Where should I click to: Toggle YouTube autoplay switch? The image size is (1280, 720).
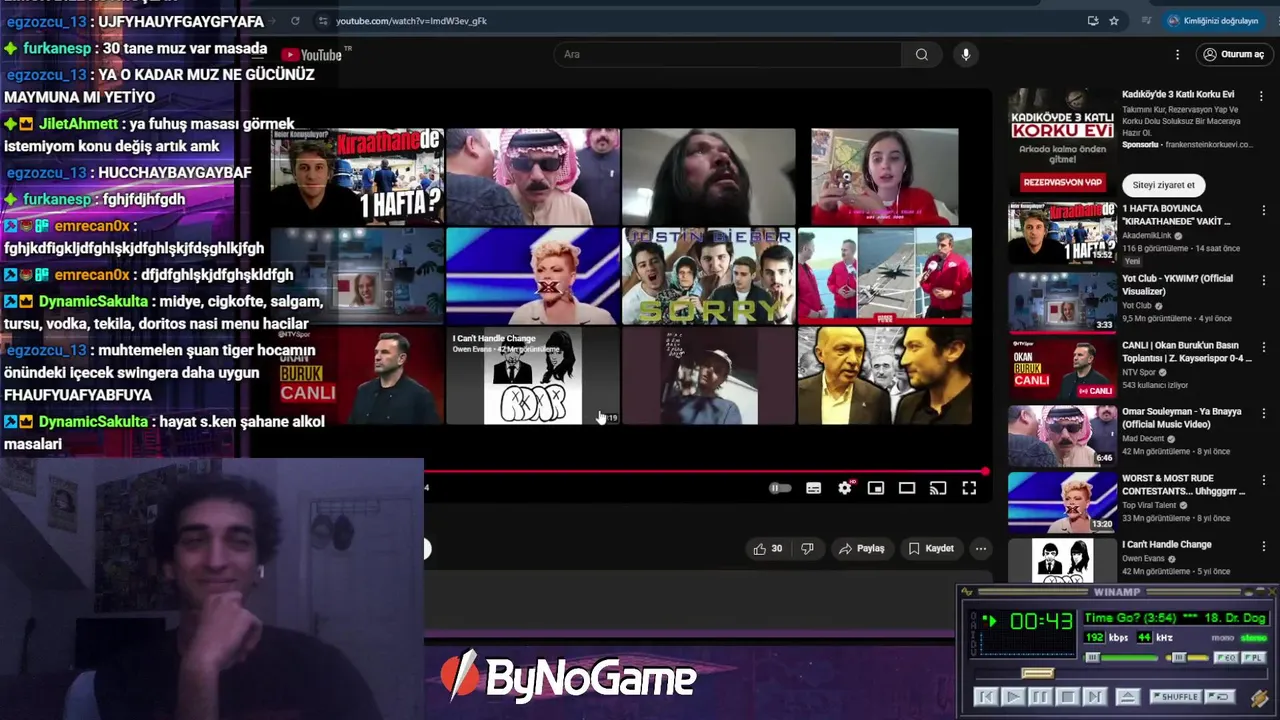780,488
